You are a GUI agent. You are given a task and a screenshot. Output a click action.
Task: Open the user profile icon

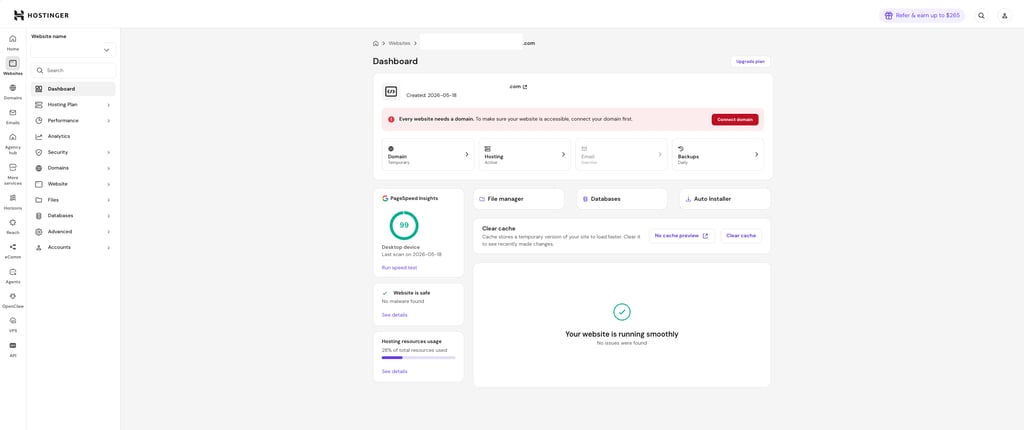tap(1005, 15)
